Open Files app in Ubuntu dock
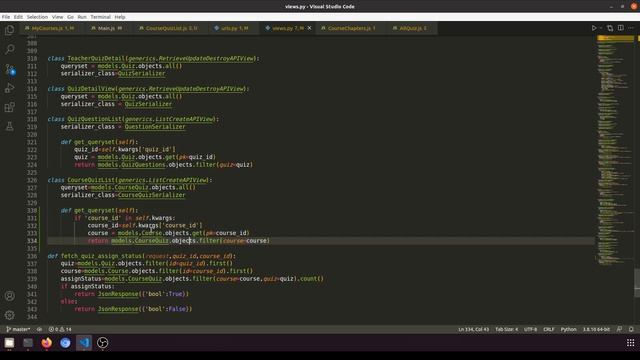The height and width of the screenshot is (360, 640). tap(9, 343)
